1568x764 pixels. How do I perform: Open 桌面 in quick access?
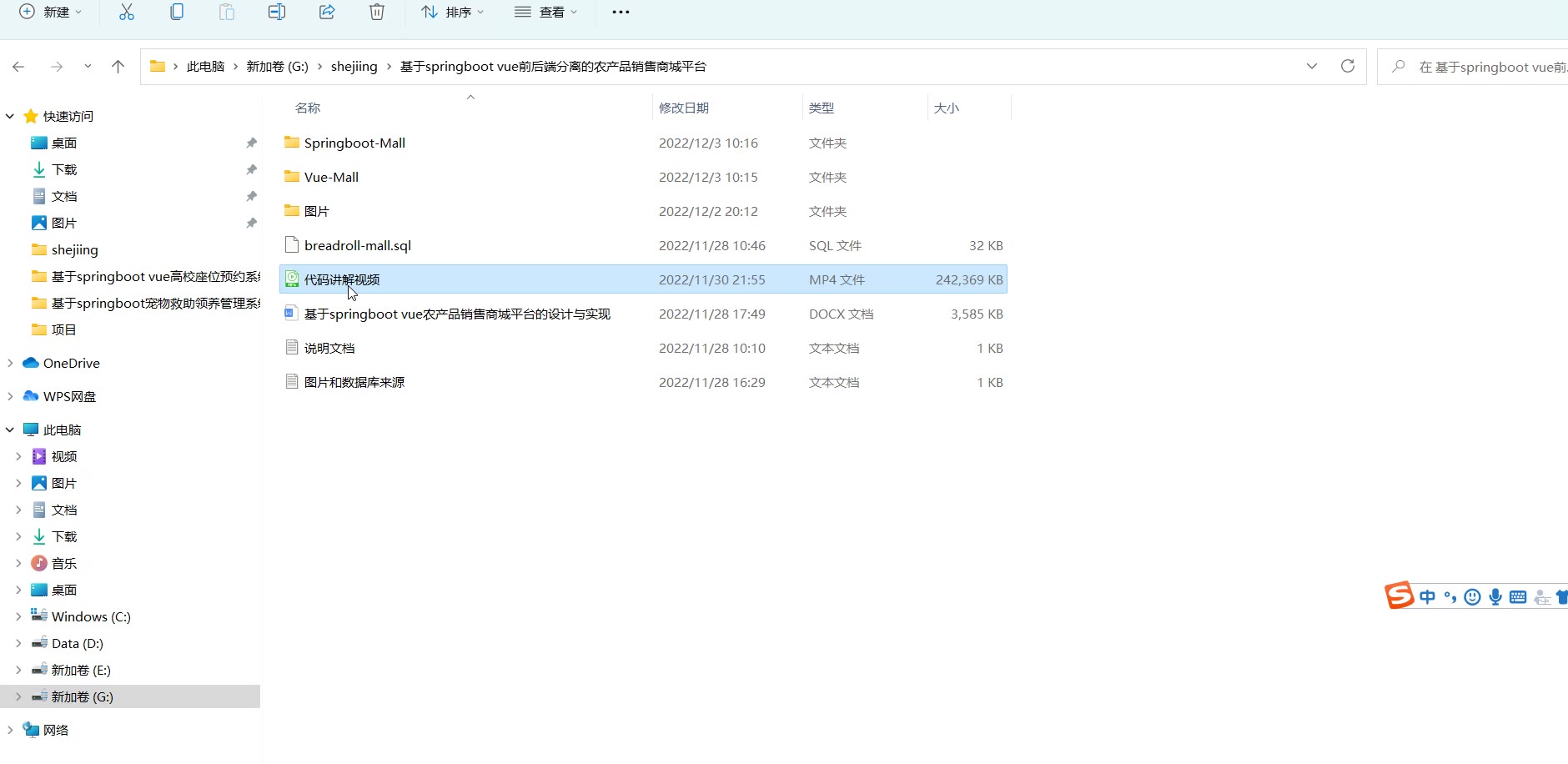pyautogui.click(x=64, y=143)
